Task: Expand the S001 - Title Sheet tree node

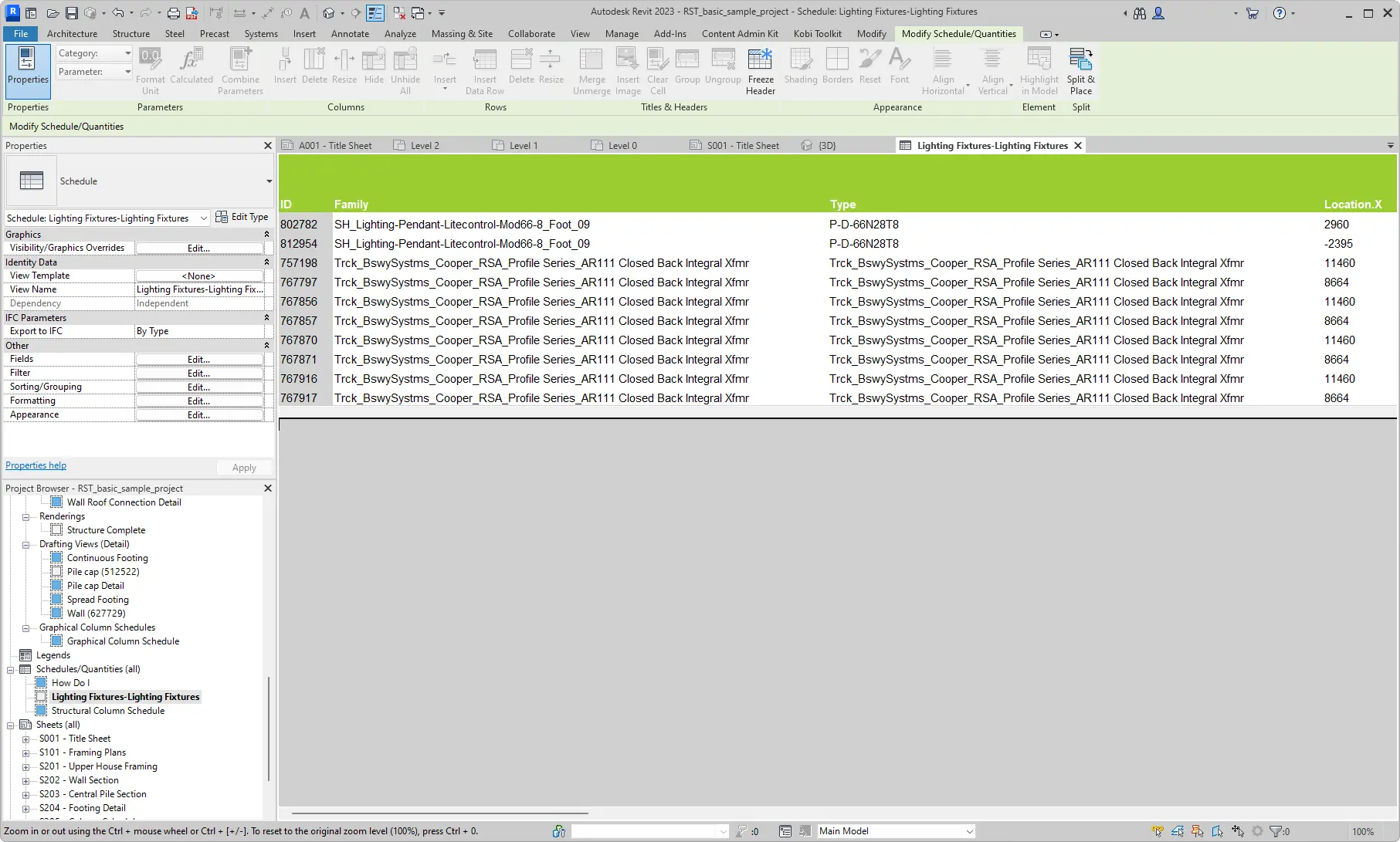Action: (x=25, y=739)
